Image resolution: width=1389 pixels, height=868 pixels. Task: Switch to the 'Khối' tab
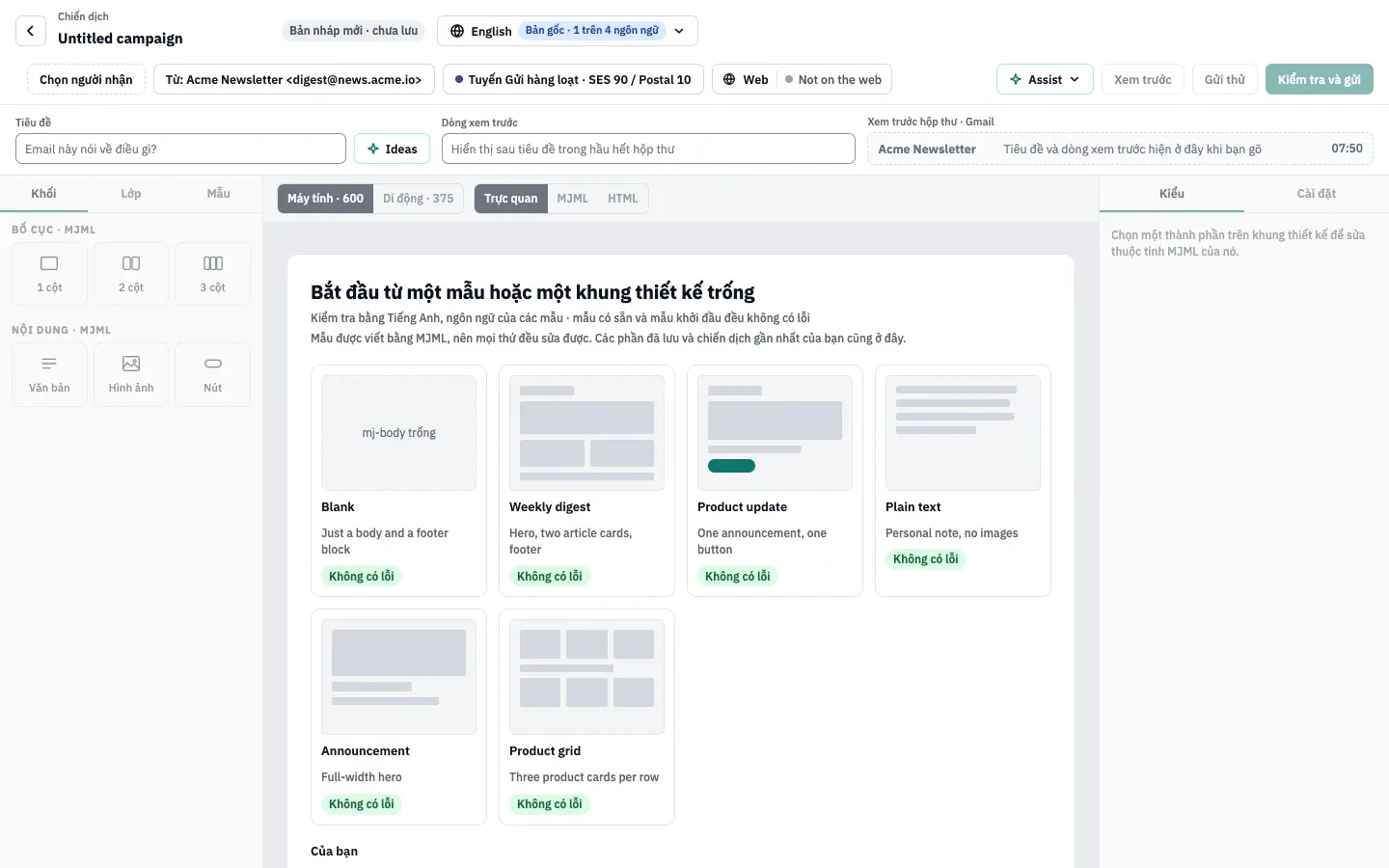coord(43,193)
